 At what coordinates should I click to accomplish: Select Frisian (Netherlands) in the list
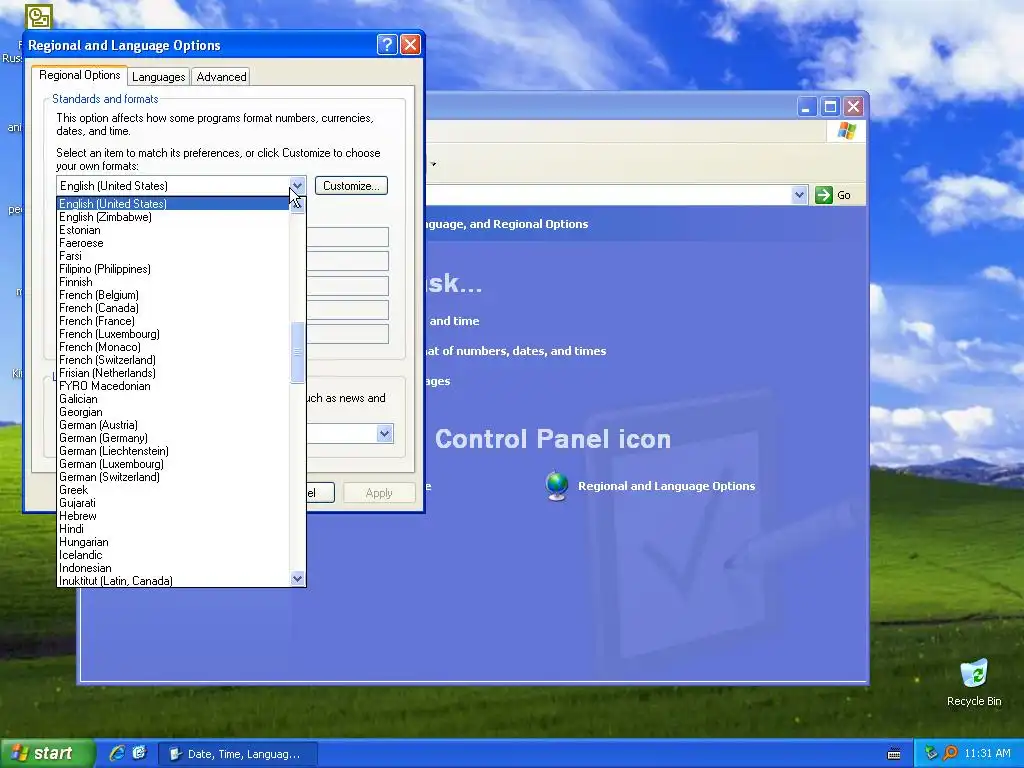(x=173, y=373)
